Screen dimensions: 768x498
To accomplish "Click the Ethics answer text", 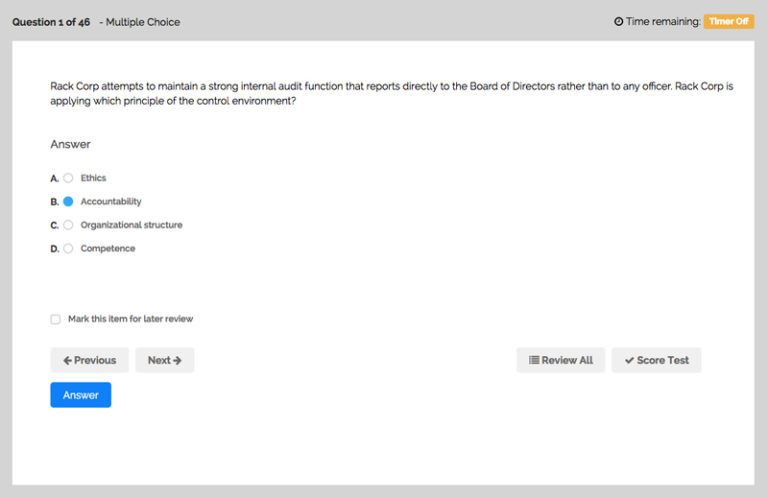I will pyautogui.click(x=93, y=178).
